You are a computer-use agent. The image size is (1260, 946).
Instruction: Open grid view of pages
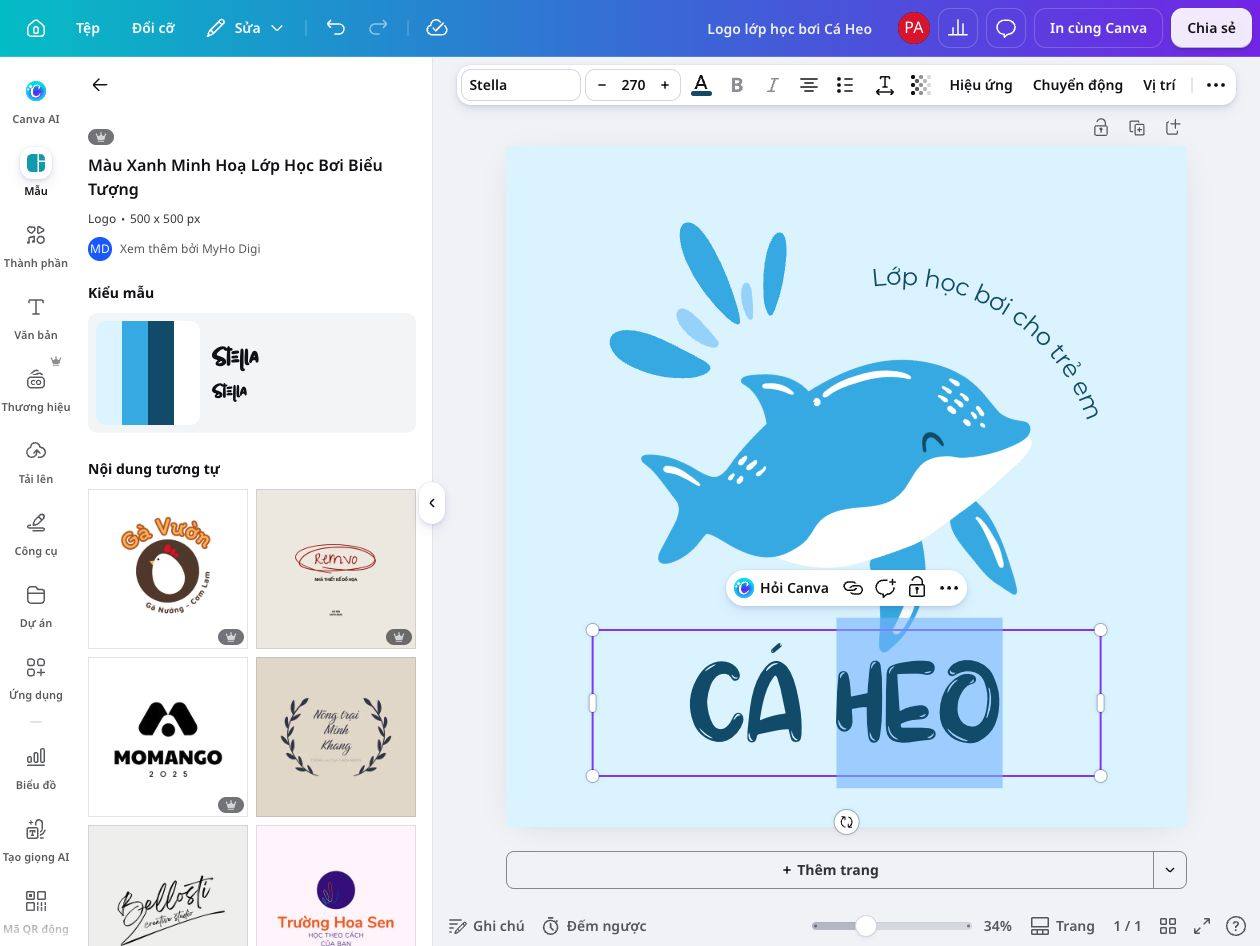pos(1167,926)
